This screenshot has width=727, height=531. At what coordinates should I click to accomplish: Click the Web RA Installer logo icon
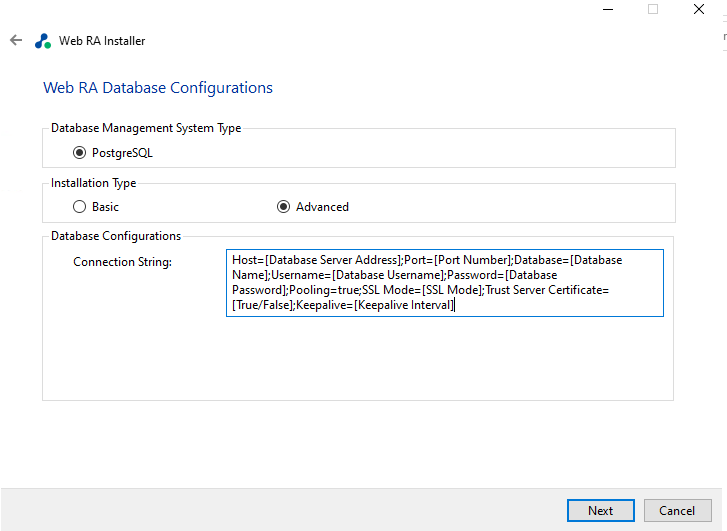point(42,41)
